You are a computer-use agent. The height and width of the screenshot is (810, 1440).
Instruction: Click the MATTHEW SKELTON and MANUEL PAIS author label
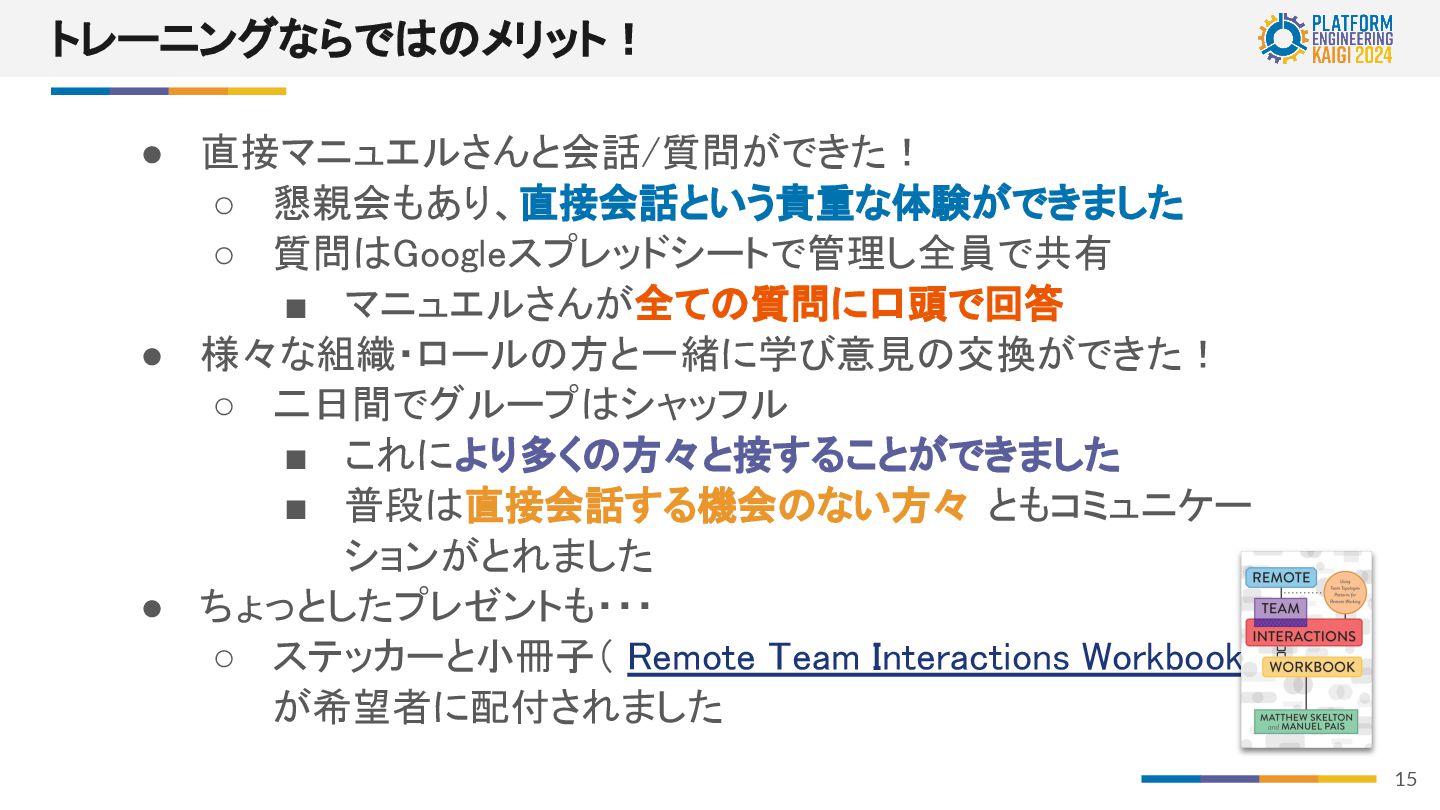pos(1306,722)
